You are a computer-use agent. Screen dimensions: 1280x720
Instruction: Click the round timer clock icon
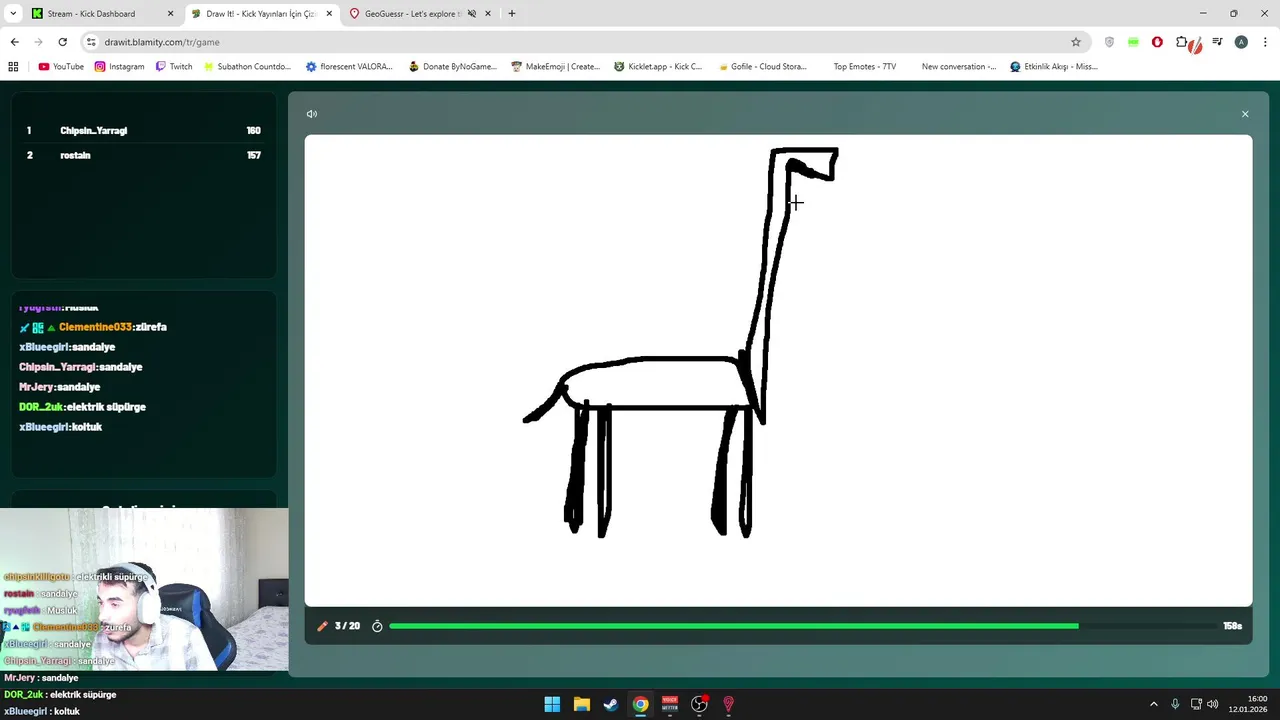377,626
